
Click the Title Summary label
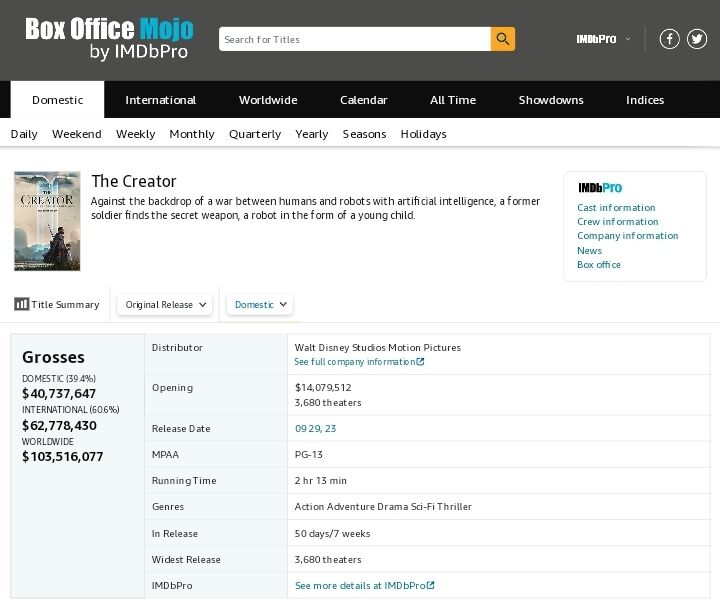tap(65, 305)
